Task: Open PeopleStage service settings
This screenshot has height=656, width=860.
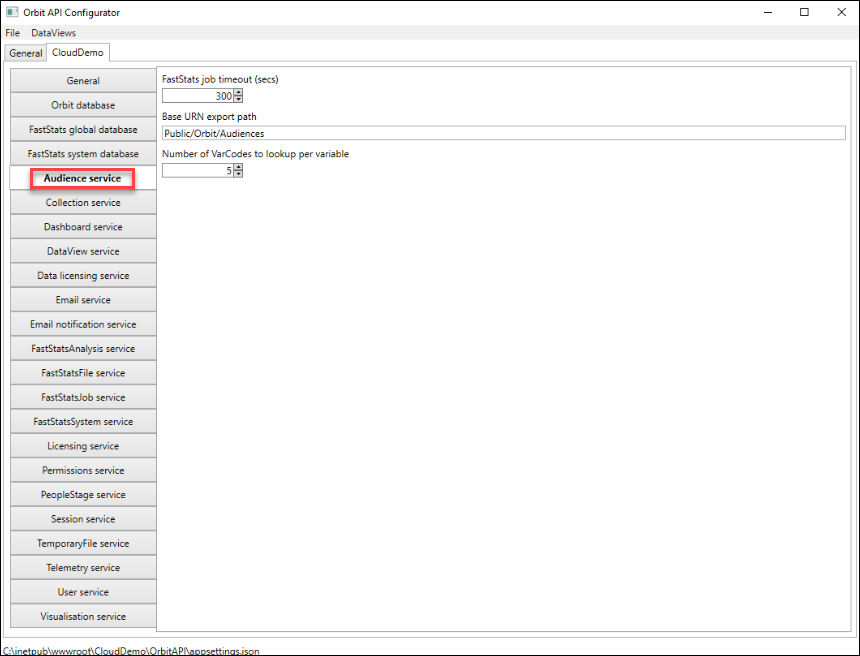Action: pos(83,494)
